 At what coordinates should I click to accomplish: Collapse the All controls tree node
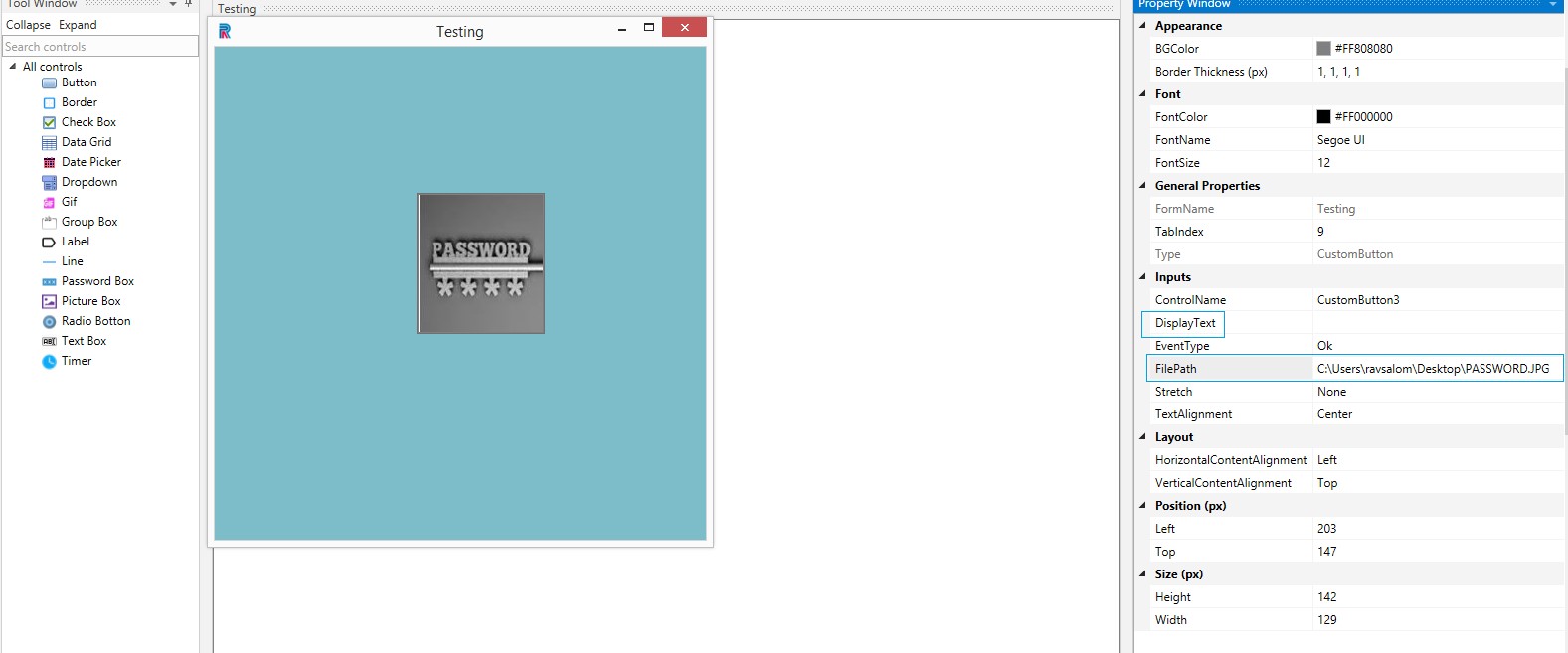tap(13, 67)
